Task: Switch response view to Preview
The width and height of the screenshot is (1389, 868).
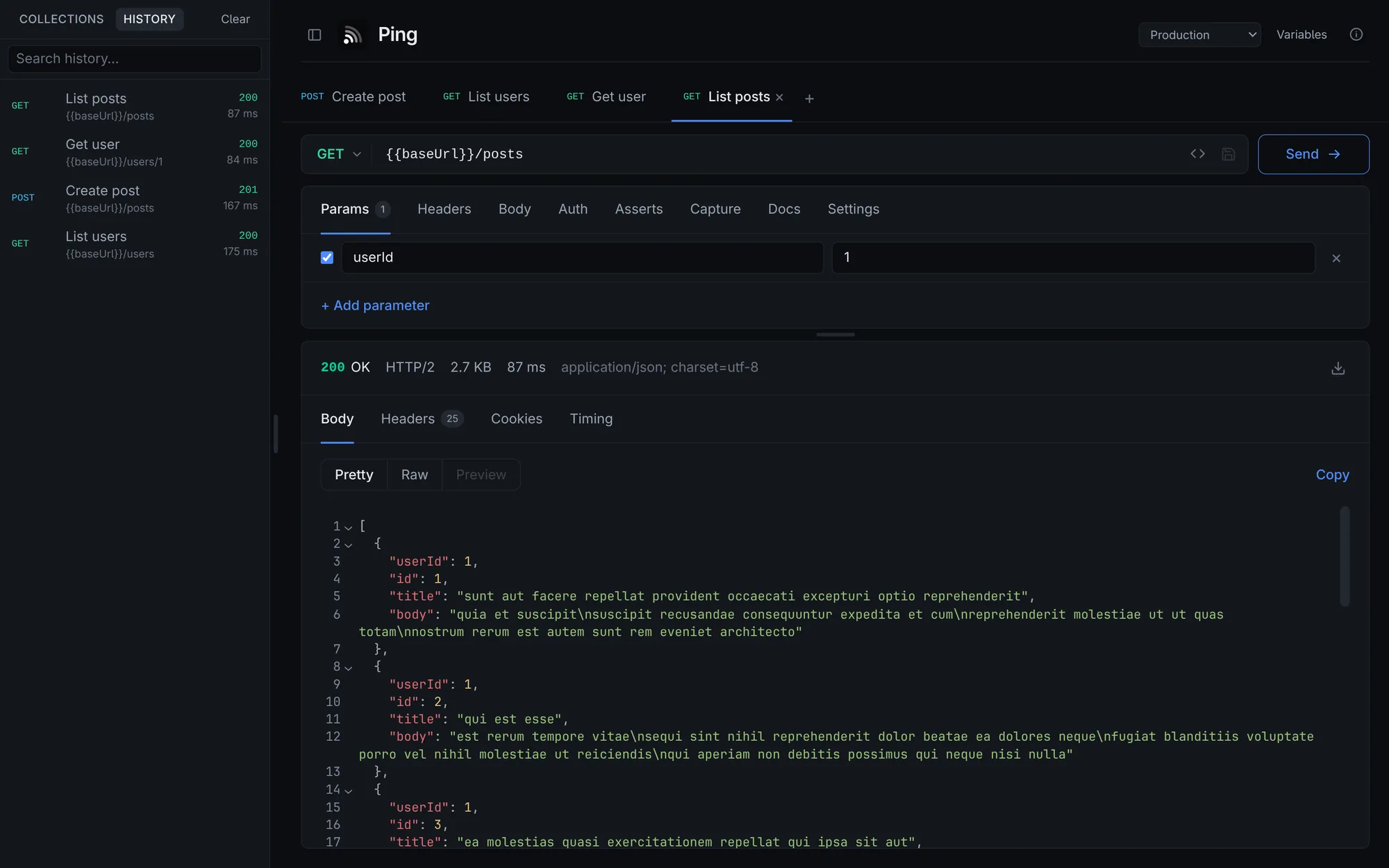Action: (481, 475)
